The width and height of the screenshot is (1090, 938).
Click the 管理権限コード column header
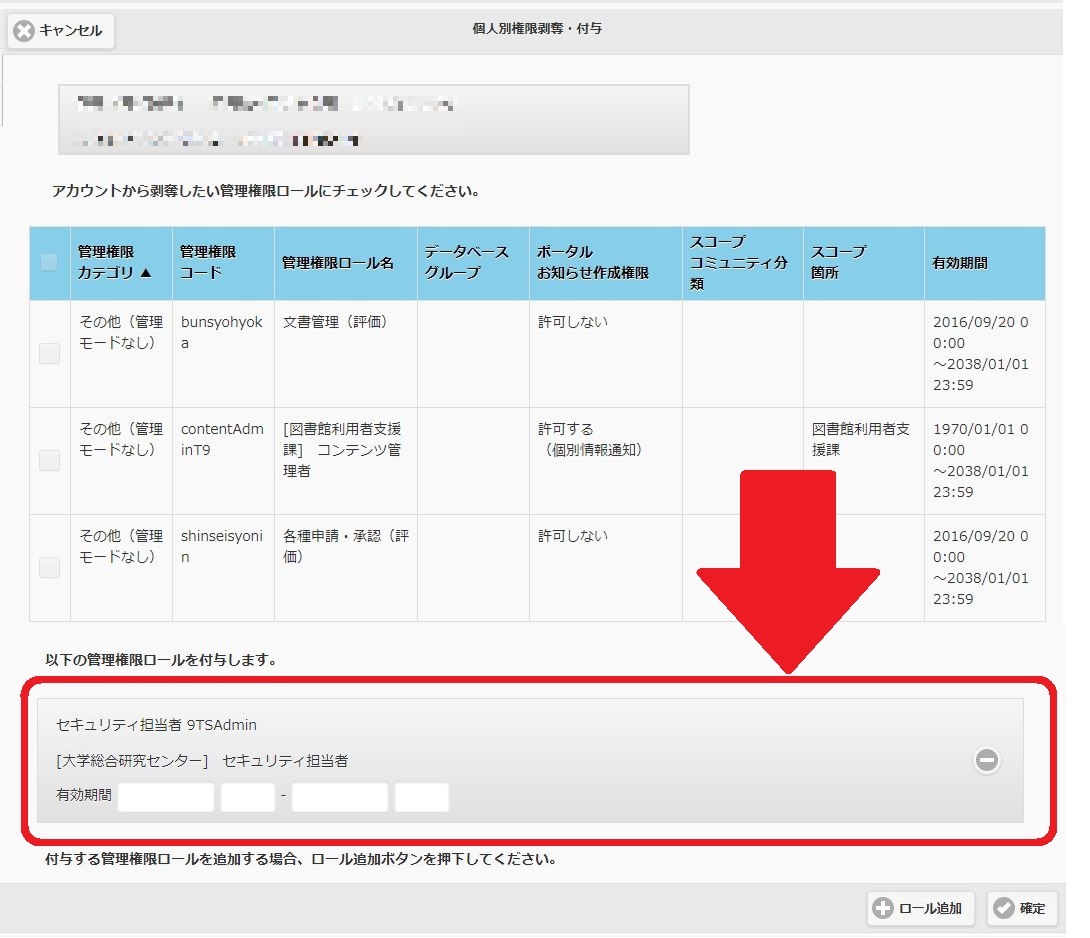click(223, 263)
